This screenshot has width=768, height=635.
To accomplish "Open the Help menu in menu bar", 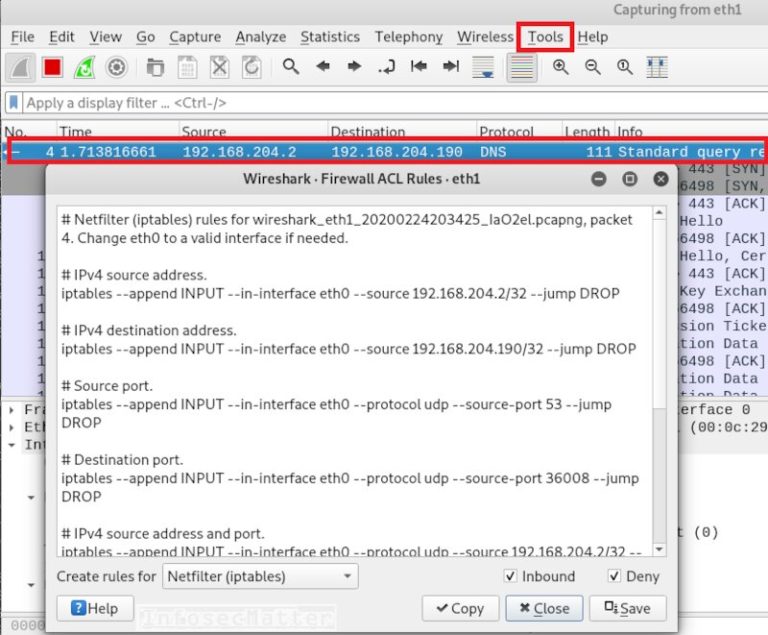I will click(593, 37).
